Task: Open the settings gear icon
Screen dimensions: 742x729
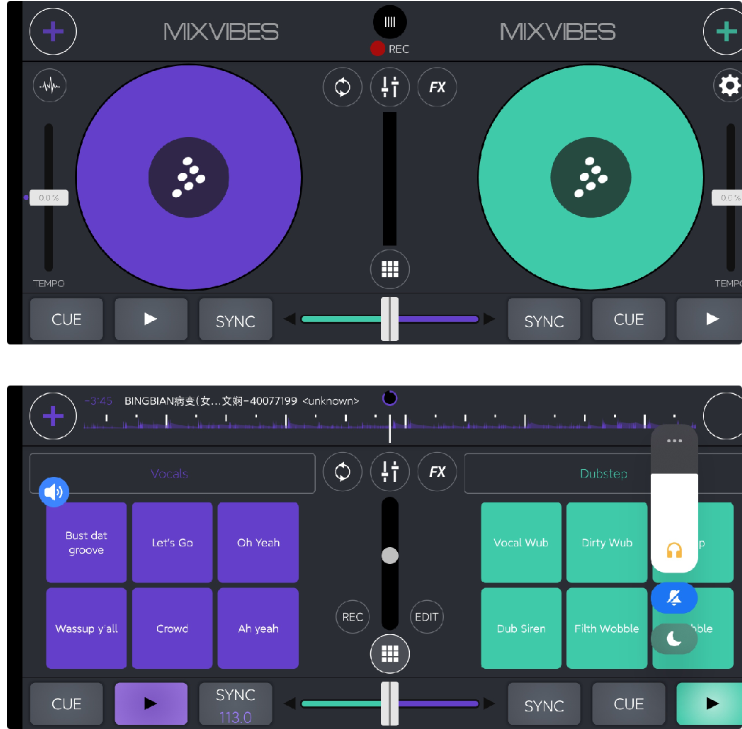Action: (729, 87)
